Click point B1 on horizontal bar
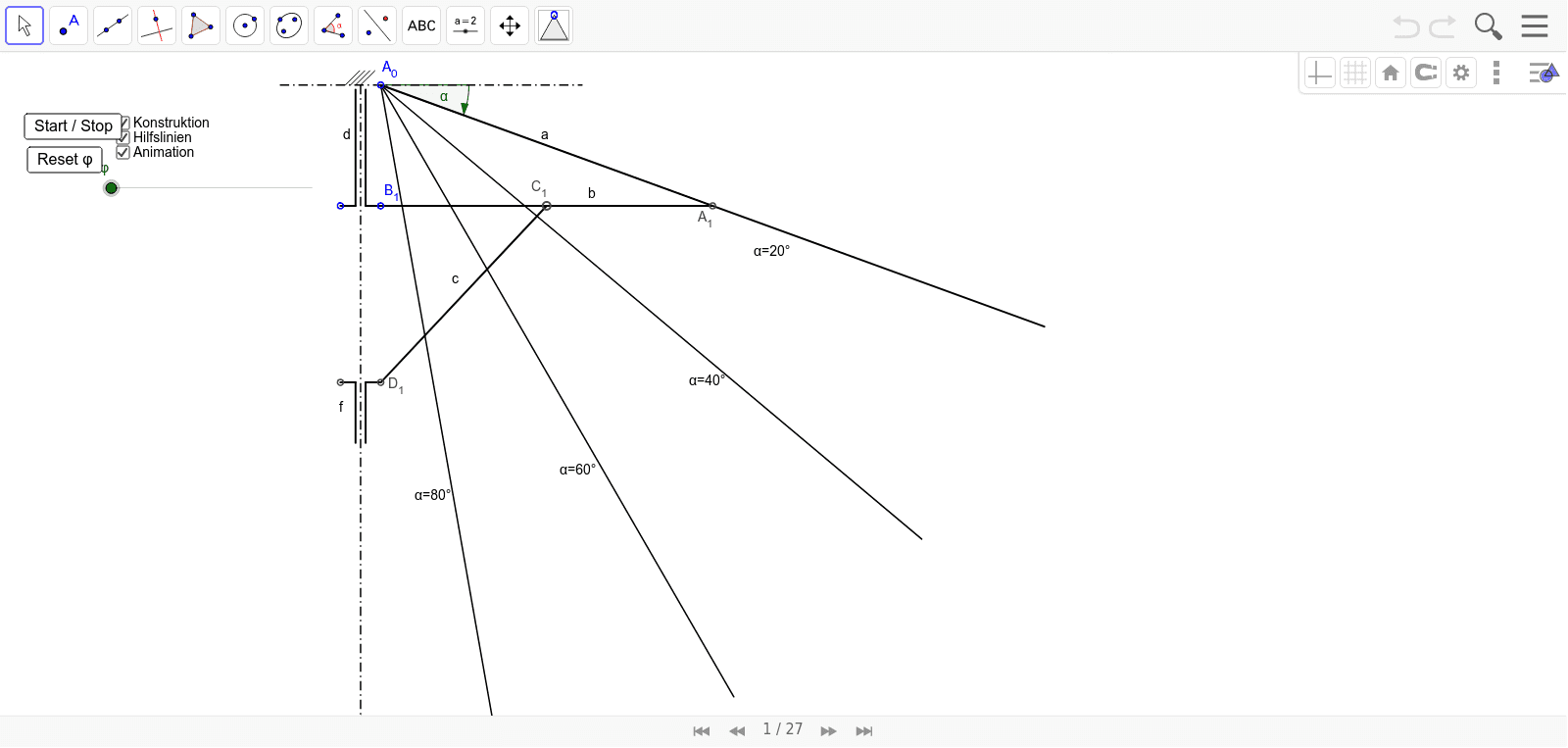Screen dimensions: 1568x748 tap(381, 206)
